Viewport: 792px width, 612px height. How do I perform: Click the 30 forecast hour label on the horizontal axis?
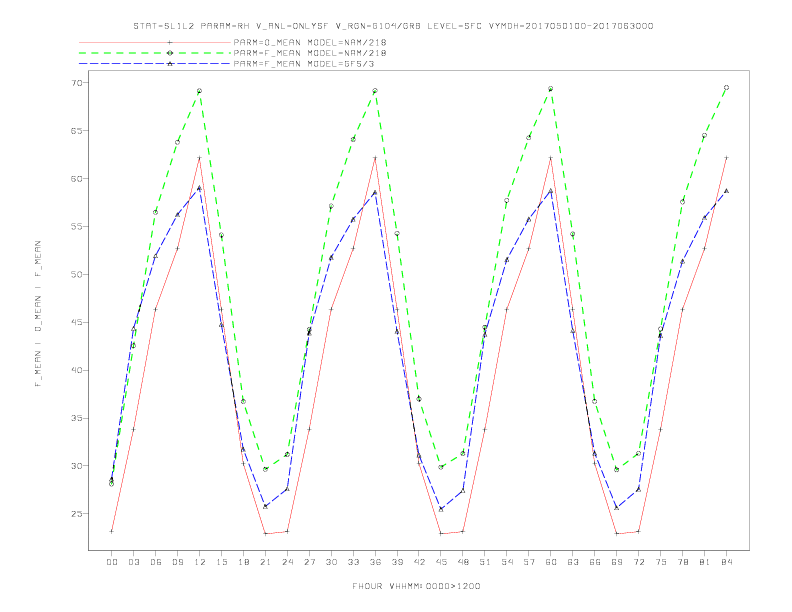click(x=331, y=562)
